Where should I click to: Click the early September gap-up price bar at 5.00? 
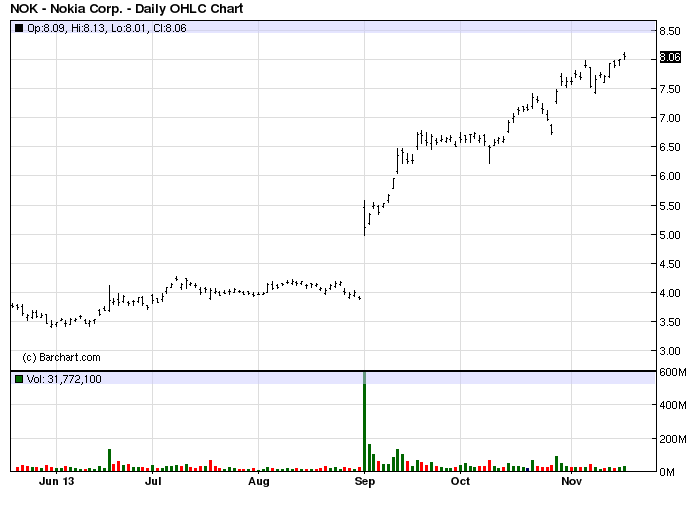click(x=365, y=218)
